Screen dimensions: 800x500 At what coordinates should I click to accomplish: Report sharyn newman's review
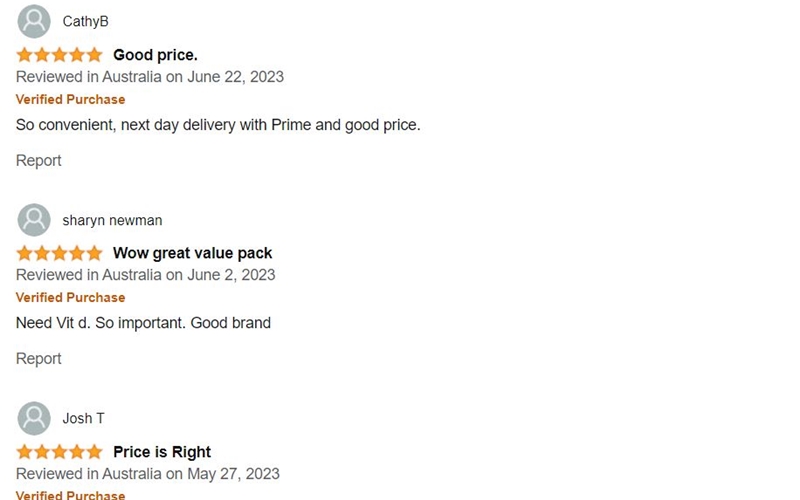coord(39,359)
